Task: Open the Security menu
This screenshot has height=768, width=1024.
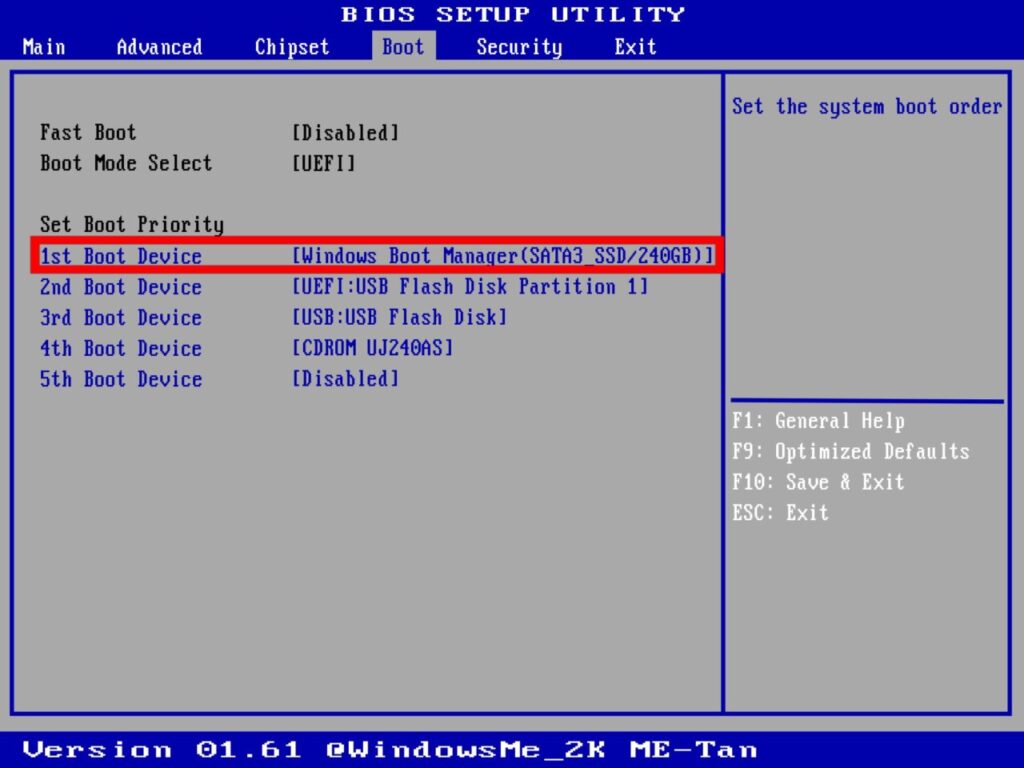Action: [519, 46]
